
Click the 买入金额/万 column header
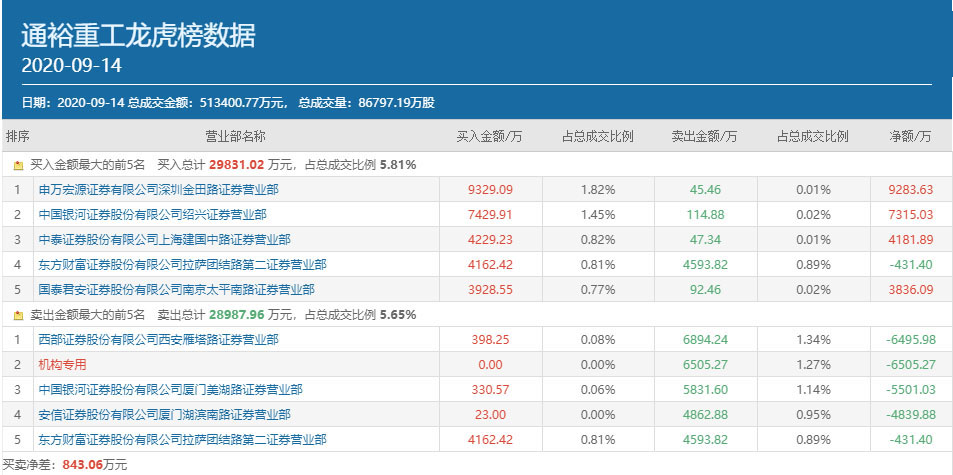click(489, 136)
